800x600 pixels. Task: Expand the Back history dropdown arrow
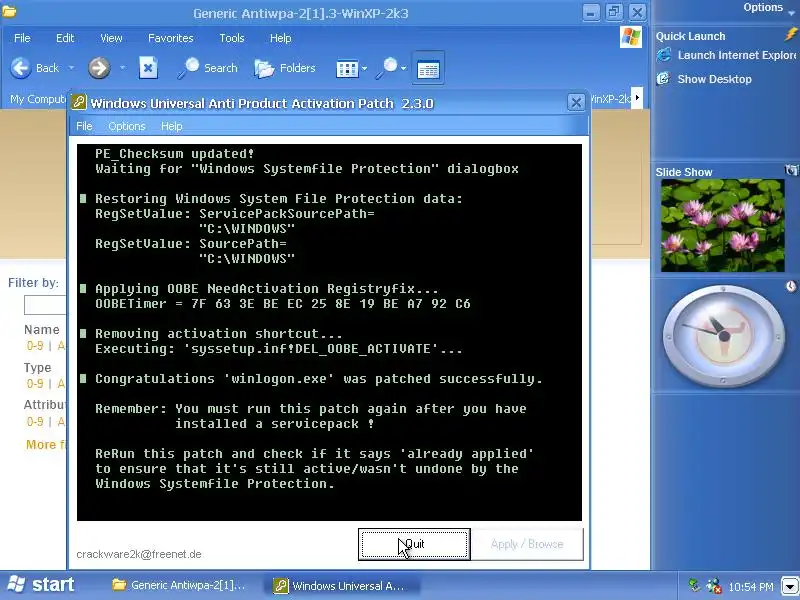(71, 68)
